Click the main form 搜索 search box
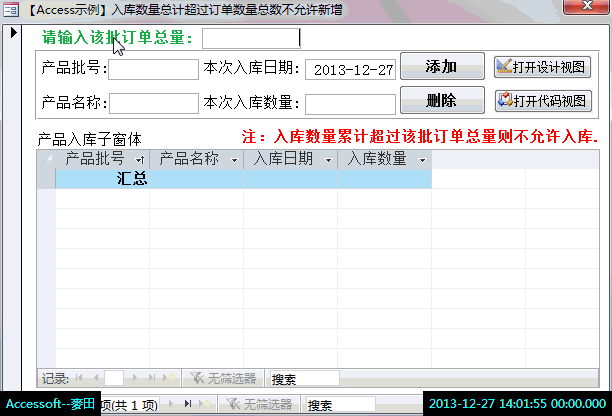This screenshot has height=416, width=612. click(341, 405)
